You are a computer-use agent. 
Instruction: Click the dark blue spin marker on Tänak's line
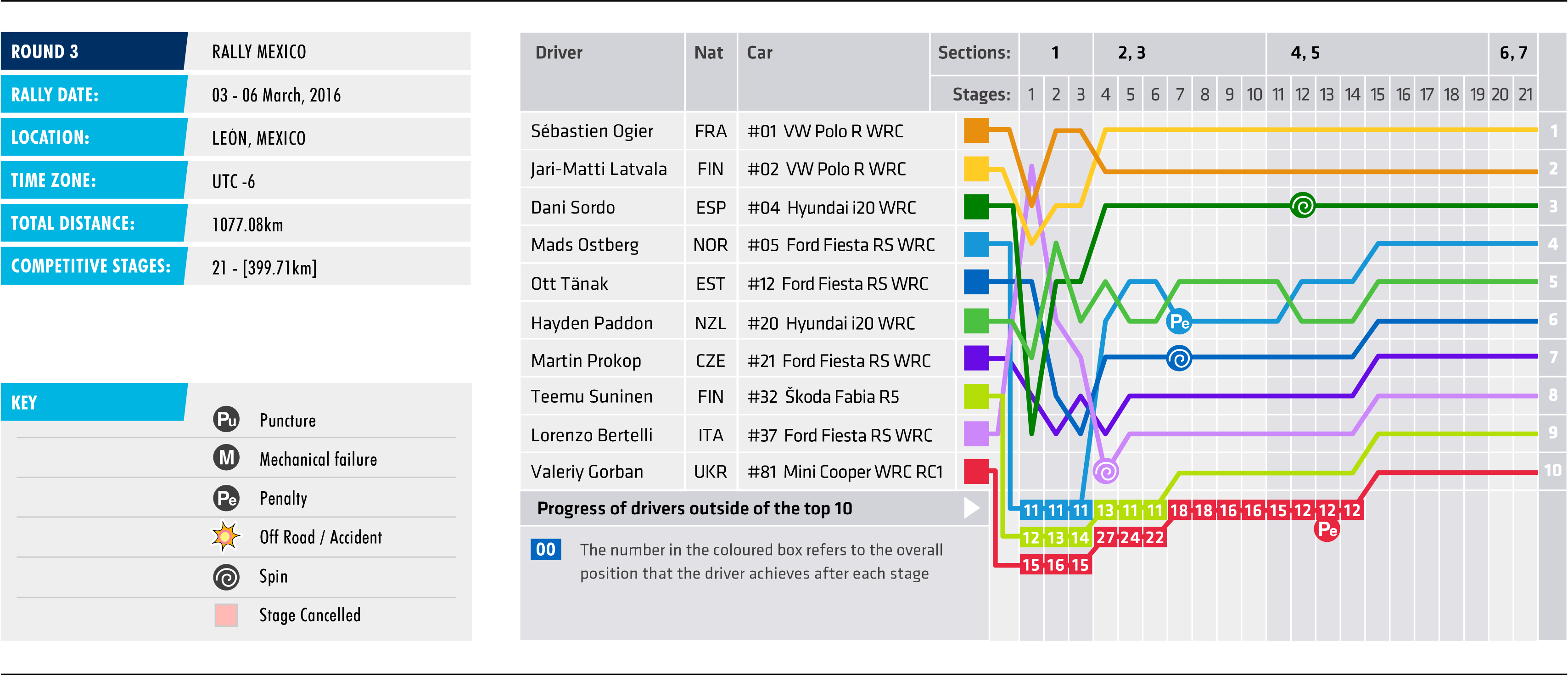[1179, 359]
